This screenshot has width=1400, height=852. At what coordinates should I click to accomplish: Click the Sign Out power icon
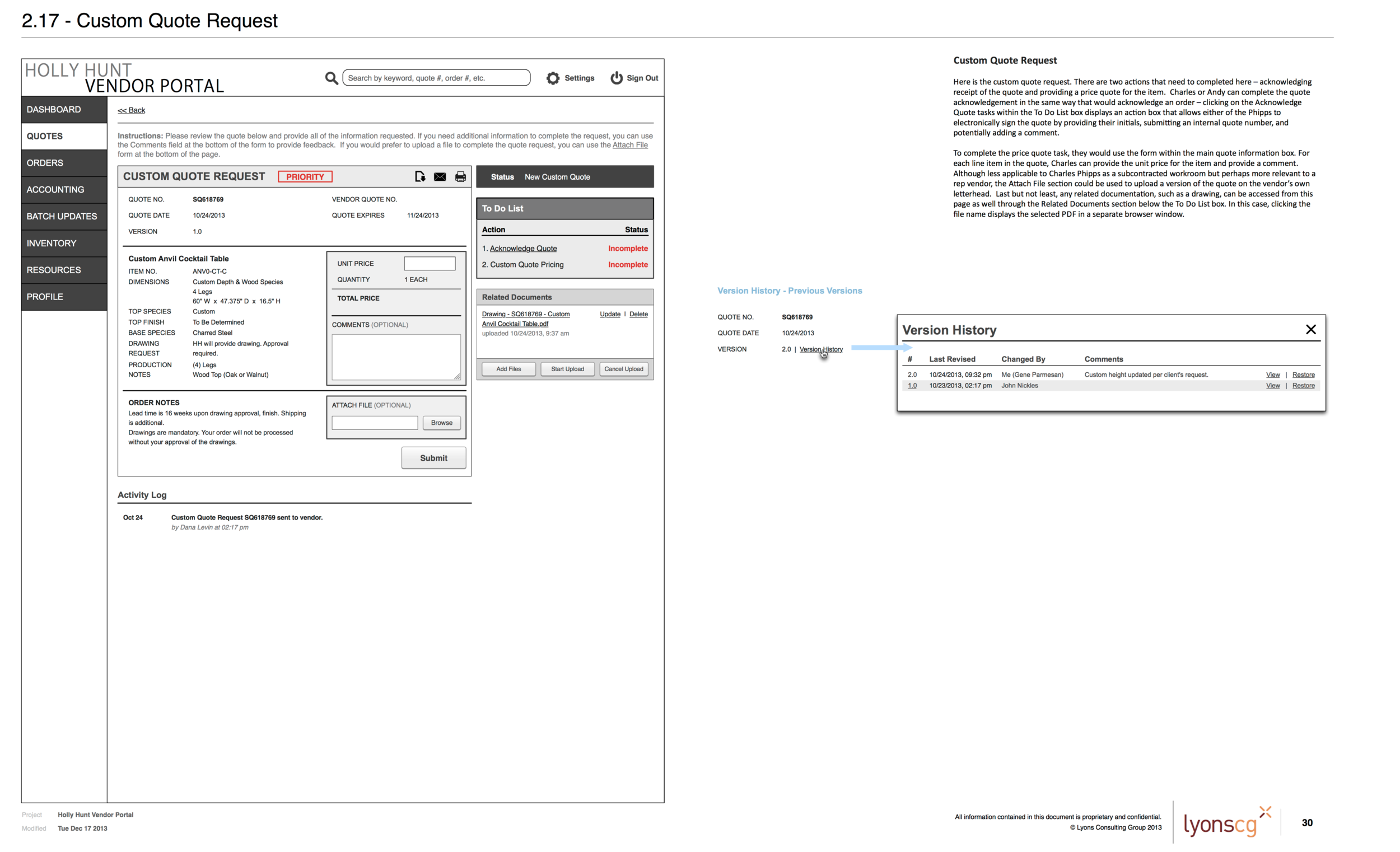(x=617, y=78)
